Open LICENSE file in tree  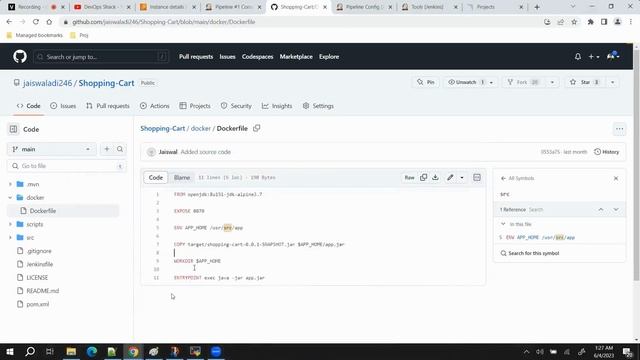point(37,278)
